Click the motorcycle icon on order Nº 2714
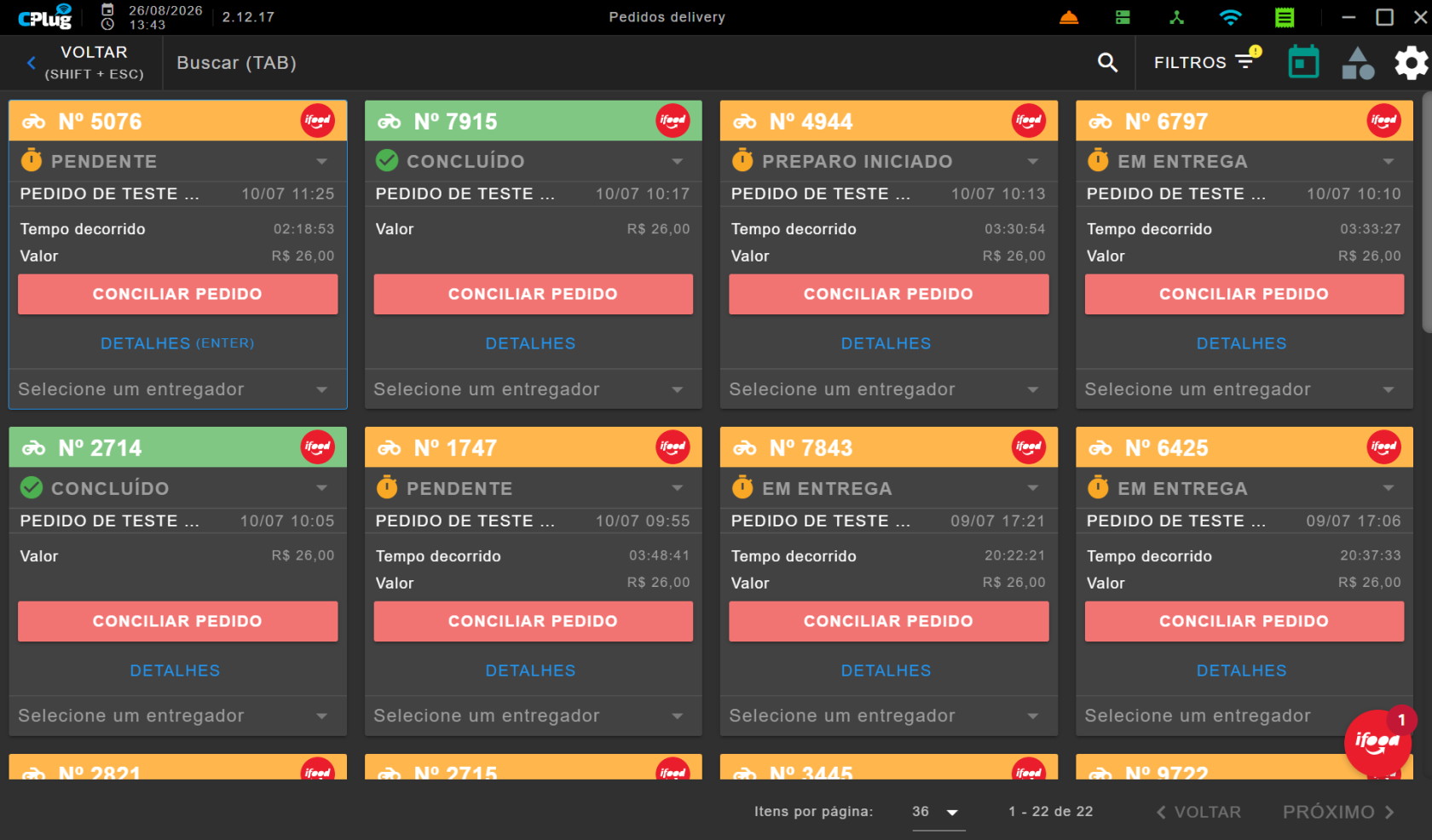The height and width of the screenshot is (840, 1432). tap(34, 448)
